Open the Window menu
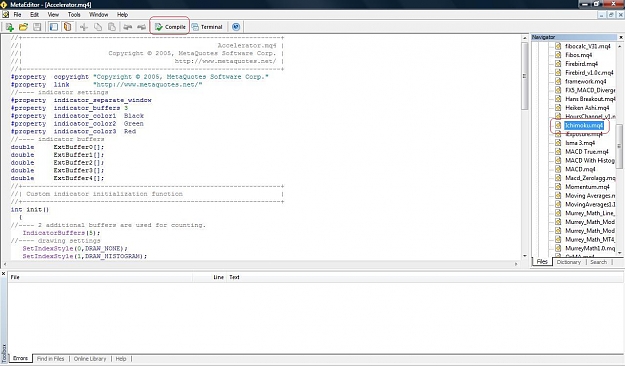This screenshot has height=366, width=625. point(98,15)
